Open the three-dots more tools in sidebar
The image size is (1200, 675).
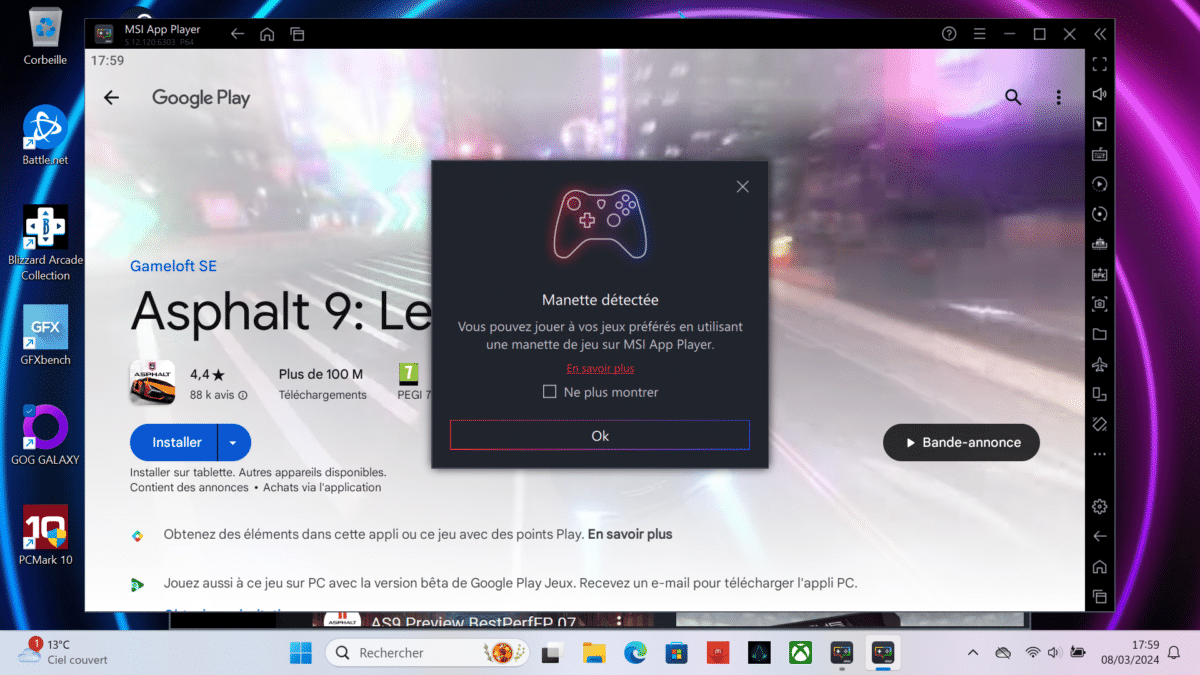pos(1100,454)
